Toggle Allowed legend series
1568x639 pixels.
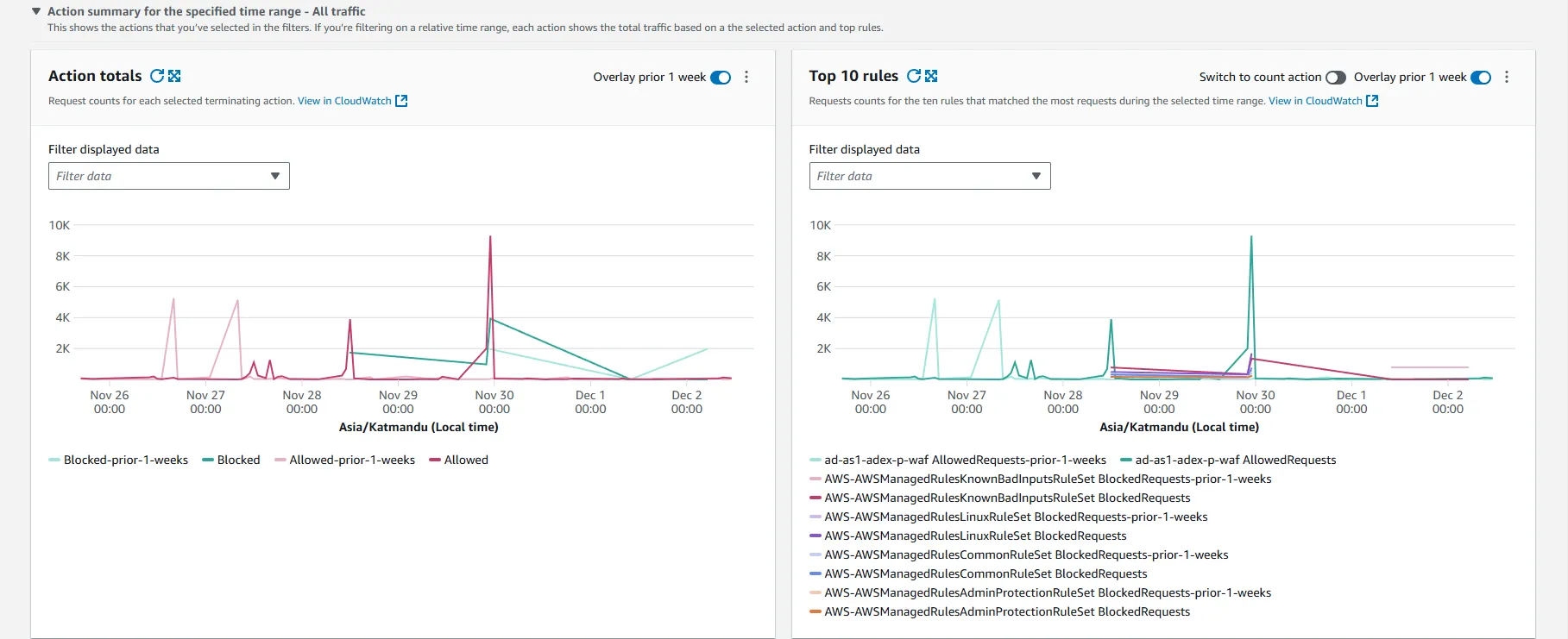coord(459,460)
